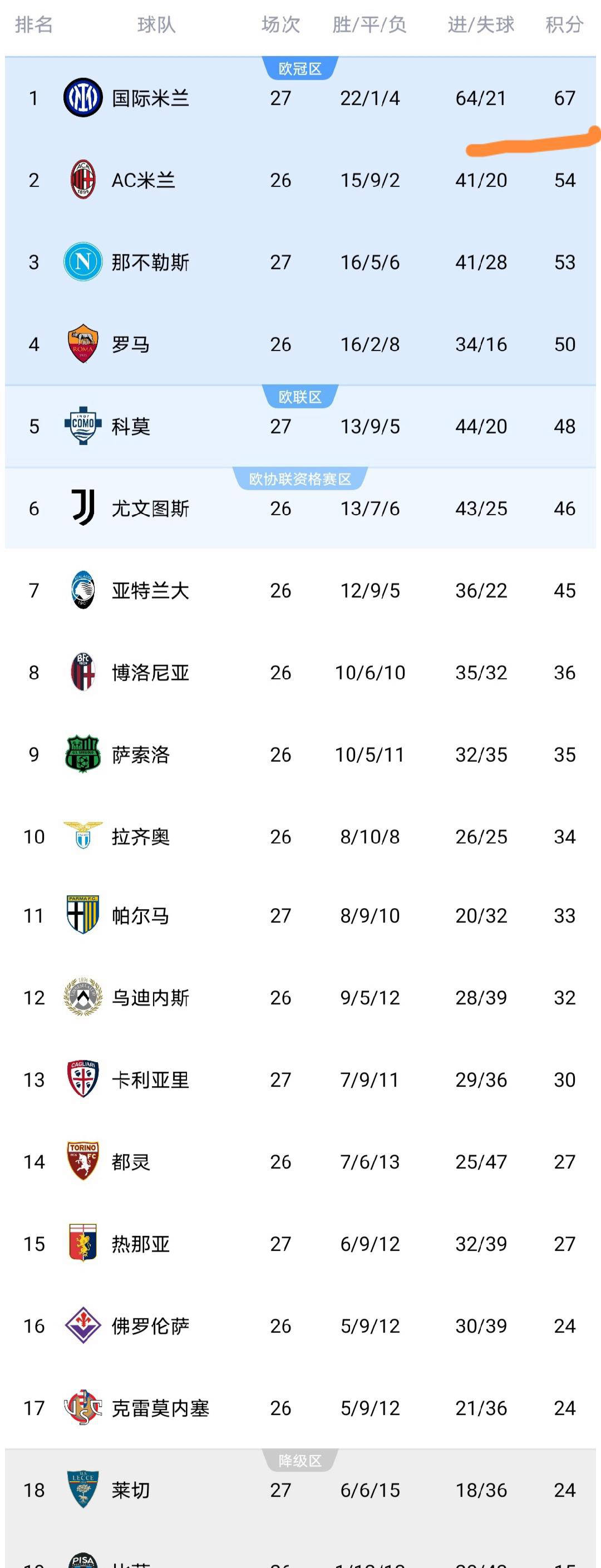Select the Roma wolf crest

pyautogui.click(x=83, y=344)
